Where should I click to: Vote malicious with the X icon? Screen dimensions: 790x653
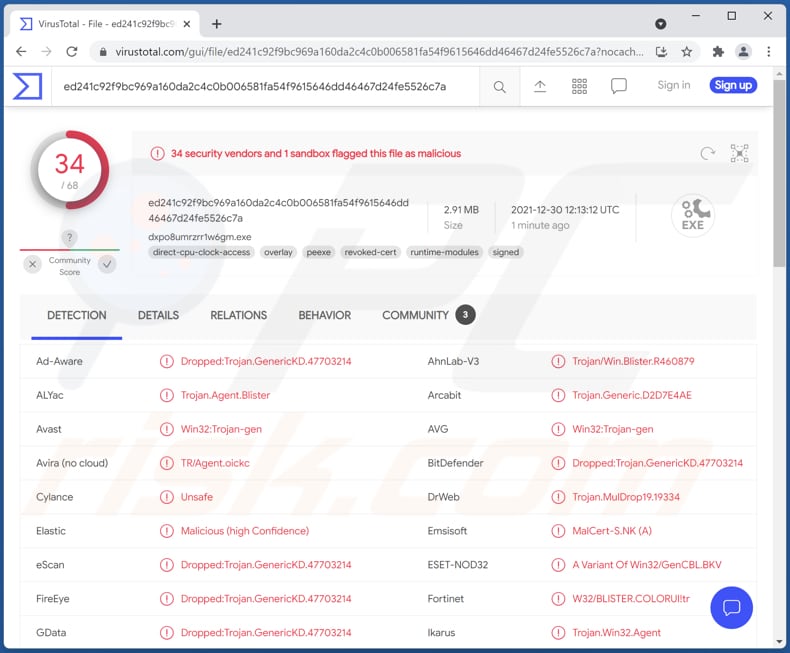[x=33, y=264]
